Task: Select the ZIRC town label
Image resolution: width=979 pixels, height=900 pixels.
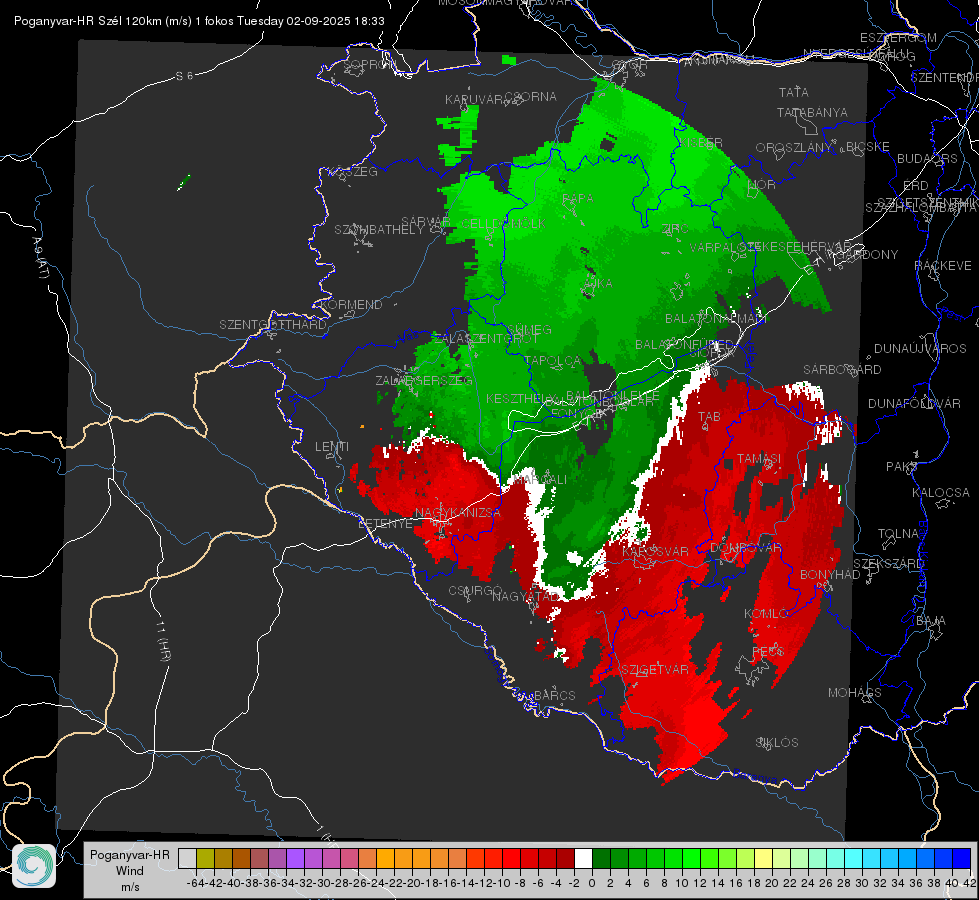Action: click(674, 229)
